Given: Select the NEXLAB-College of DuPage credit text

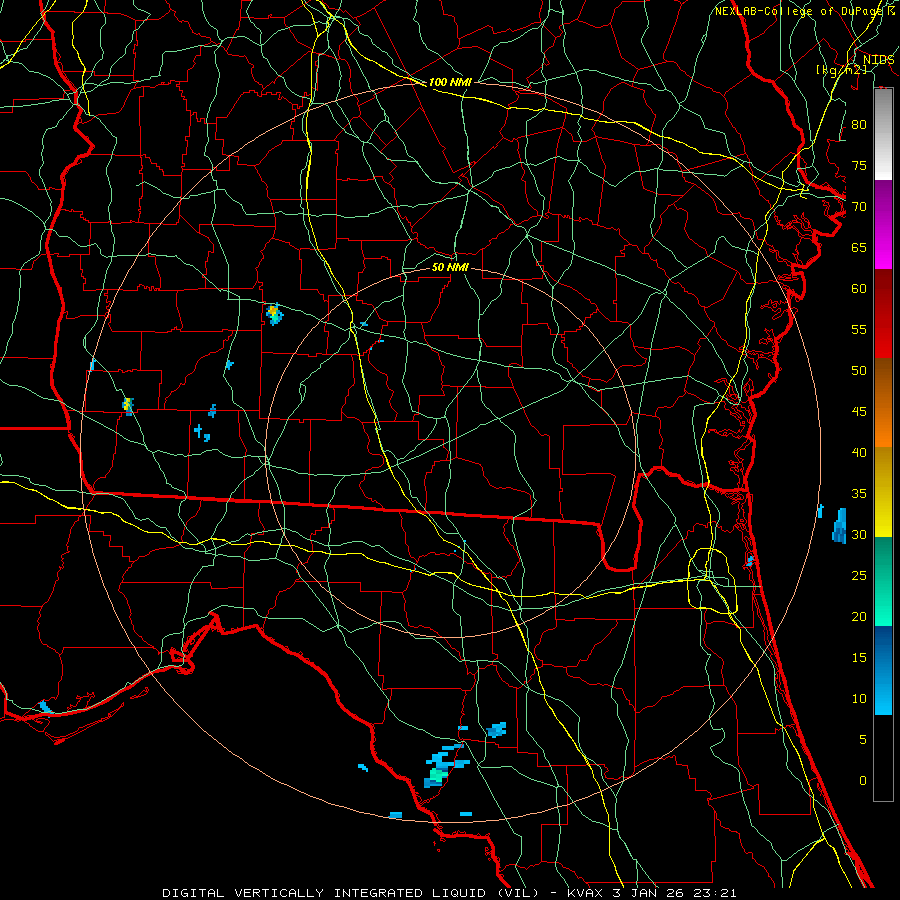Looking at the screenshot, I should 798,11.
